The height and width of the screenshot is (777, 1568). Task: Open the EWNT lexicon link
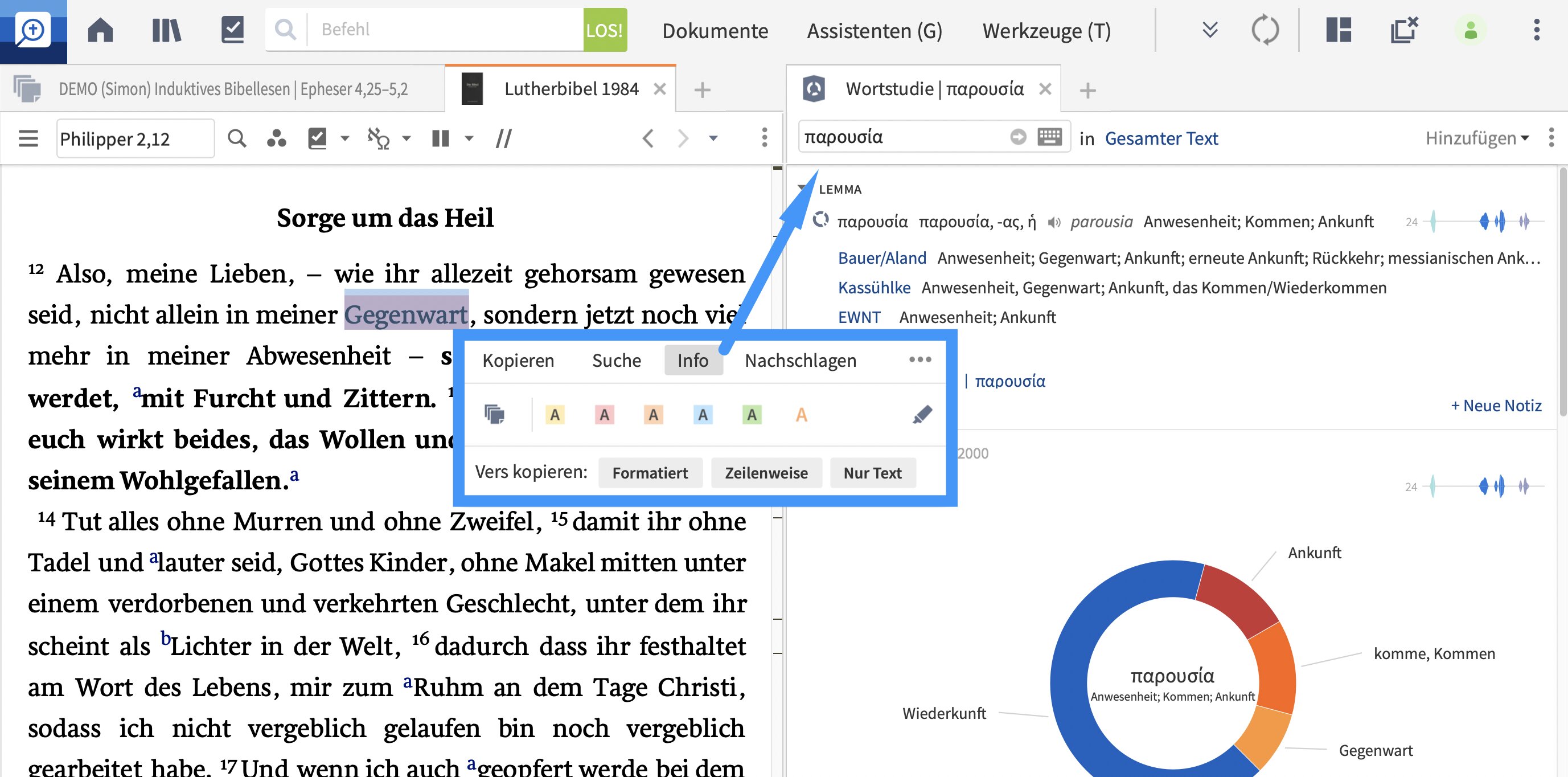pos(859,317)
